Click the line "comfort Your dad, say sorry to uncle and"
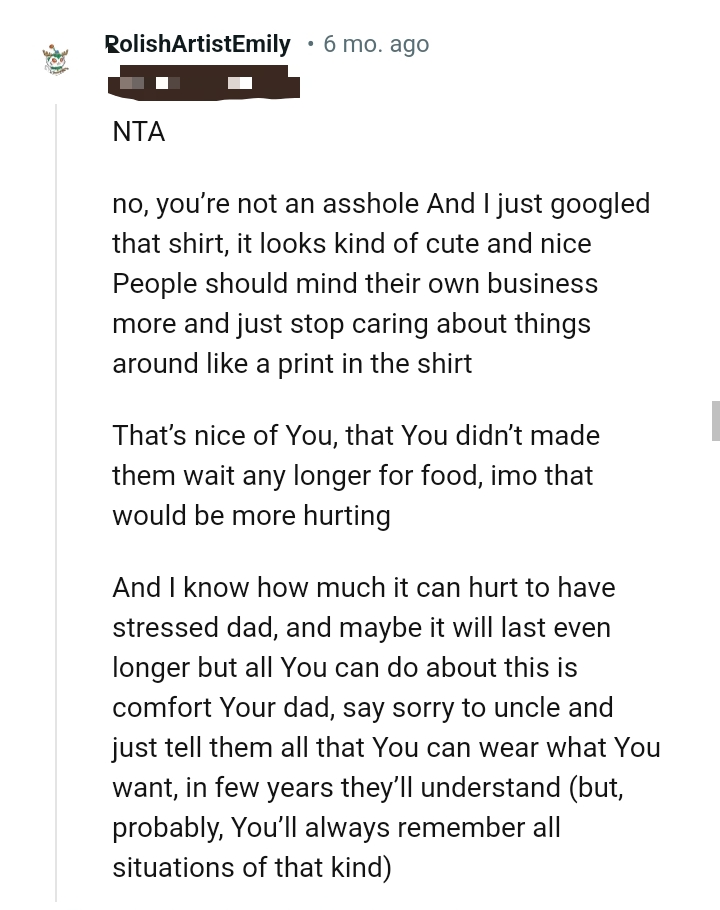Screen dimensions: 720x910 coord(362,708)
